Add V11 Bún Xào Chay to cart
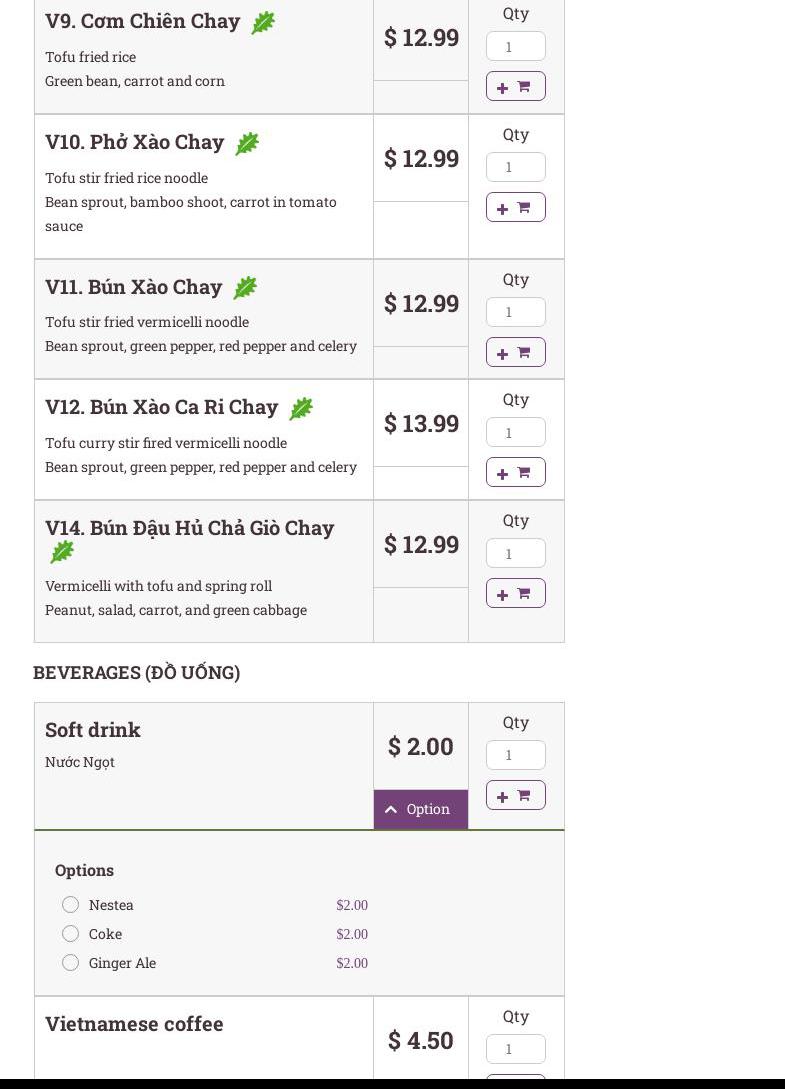 click(515, 353)
